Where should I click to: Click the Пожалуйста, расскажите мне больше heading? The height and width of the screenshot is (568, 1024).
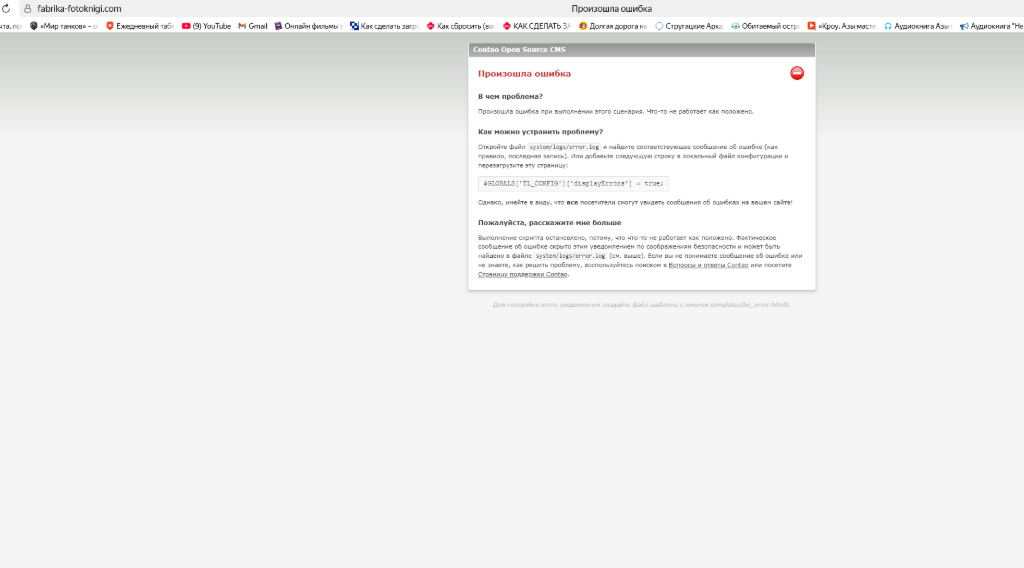pyautogui.click(x=549, y=223)
